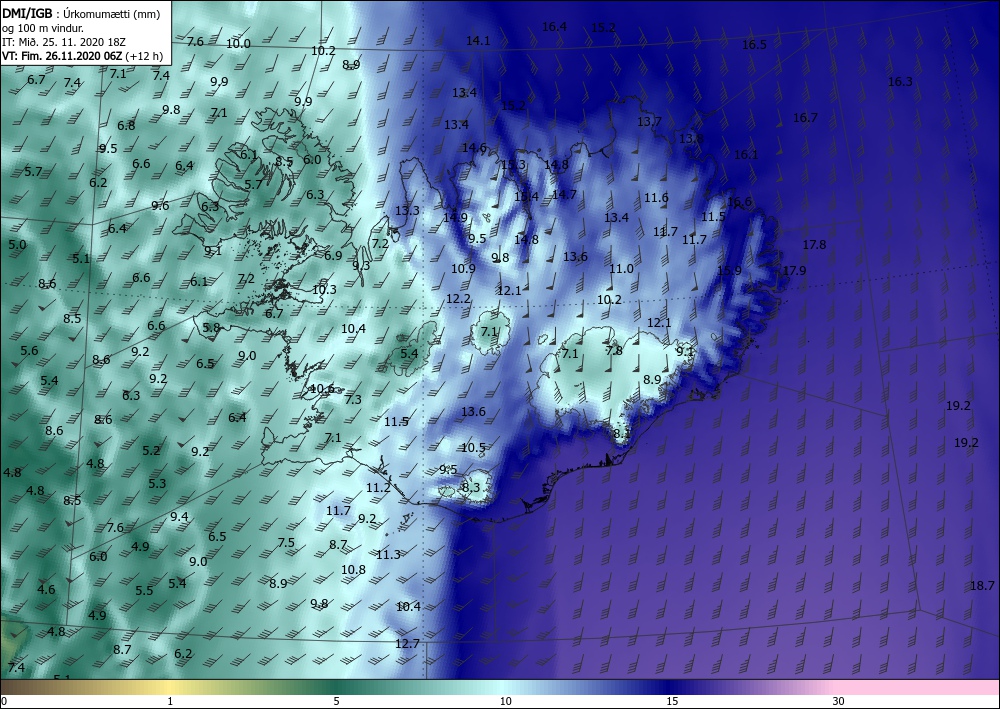Pick the 15.3 value

point(513,165)
